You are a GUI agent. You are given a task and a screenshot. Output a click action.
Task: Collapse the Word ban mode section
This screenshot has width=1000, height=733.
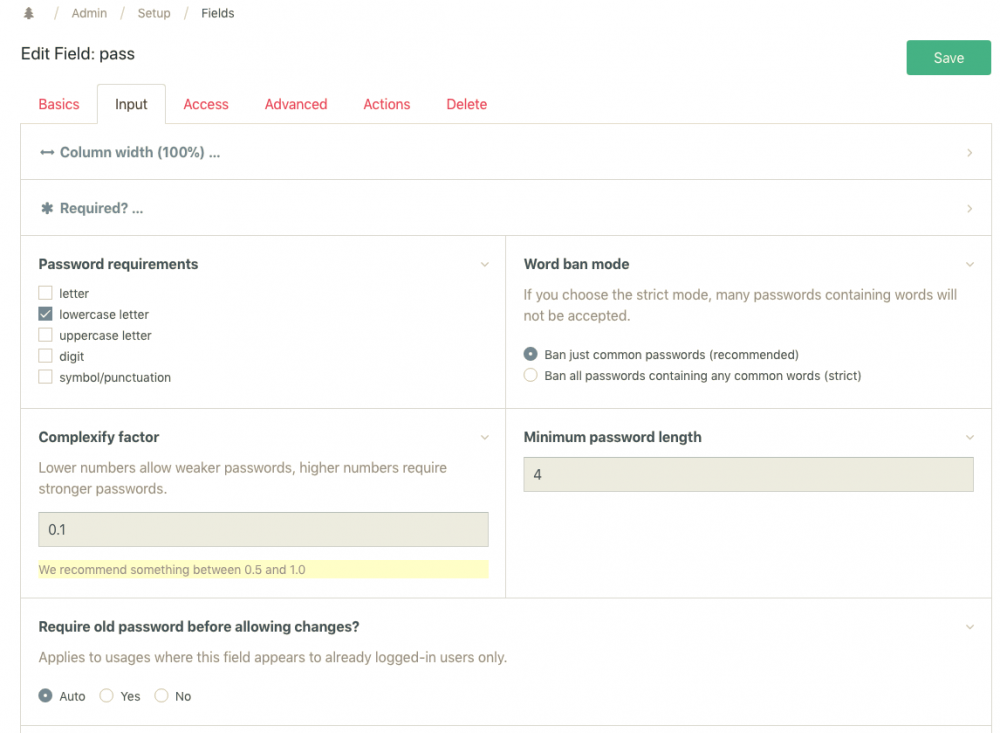pyautogui.click(x=969, y=265)
